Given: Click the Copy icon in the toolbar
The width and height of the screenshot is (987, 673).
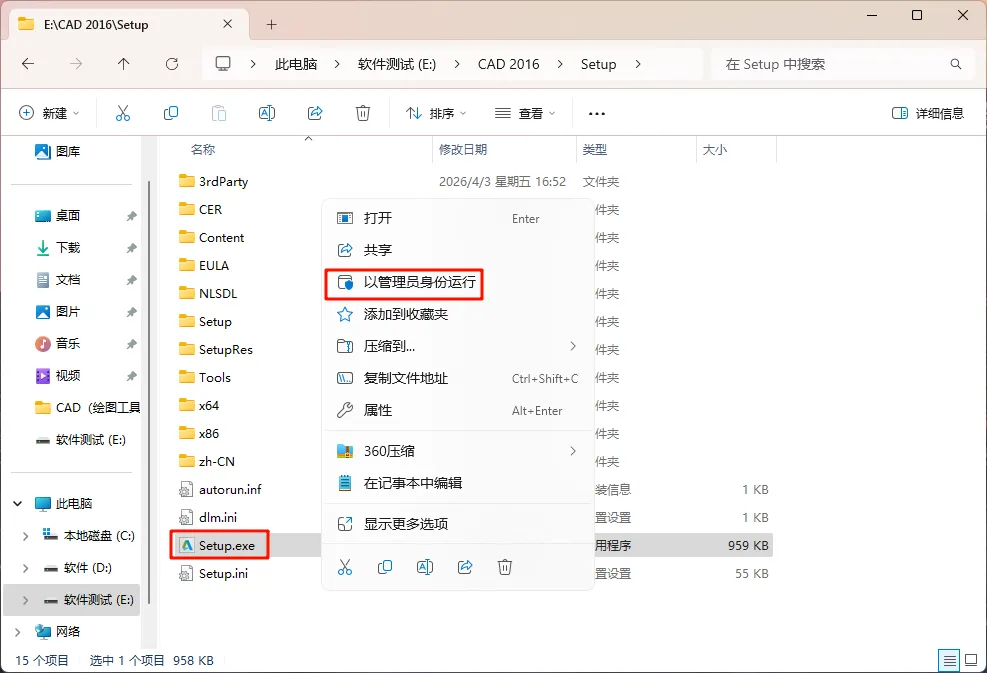Looking at the screenshot, I should pos(171,113).
